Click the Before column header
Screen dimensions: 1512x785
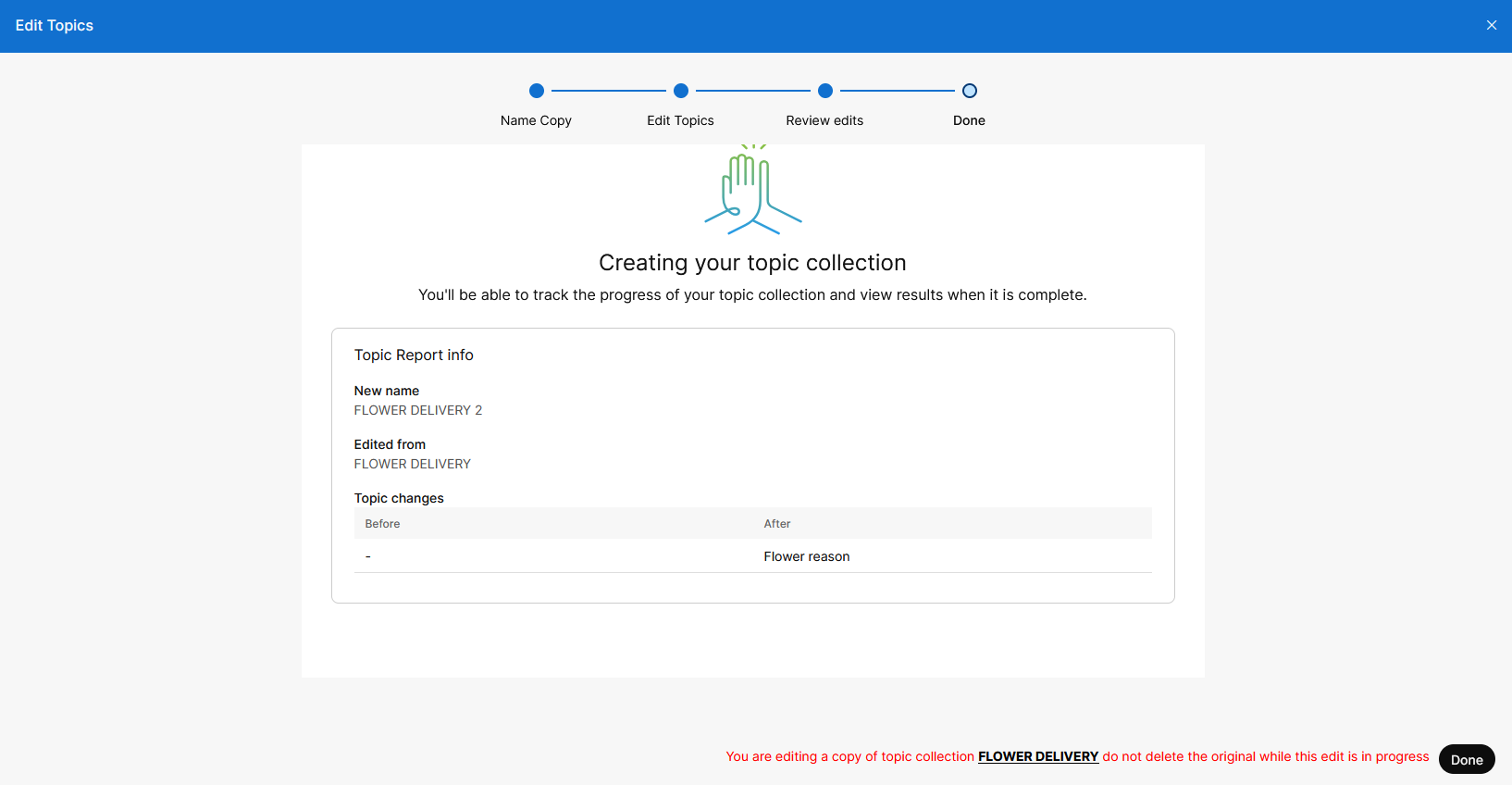coord(382,524)
